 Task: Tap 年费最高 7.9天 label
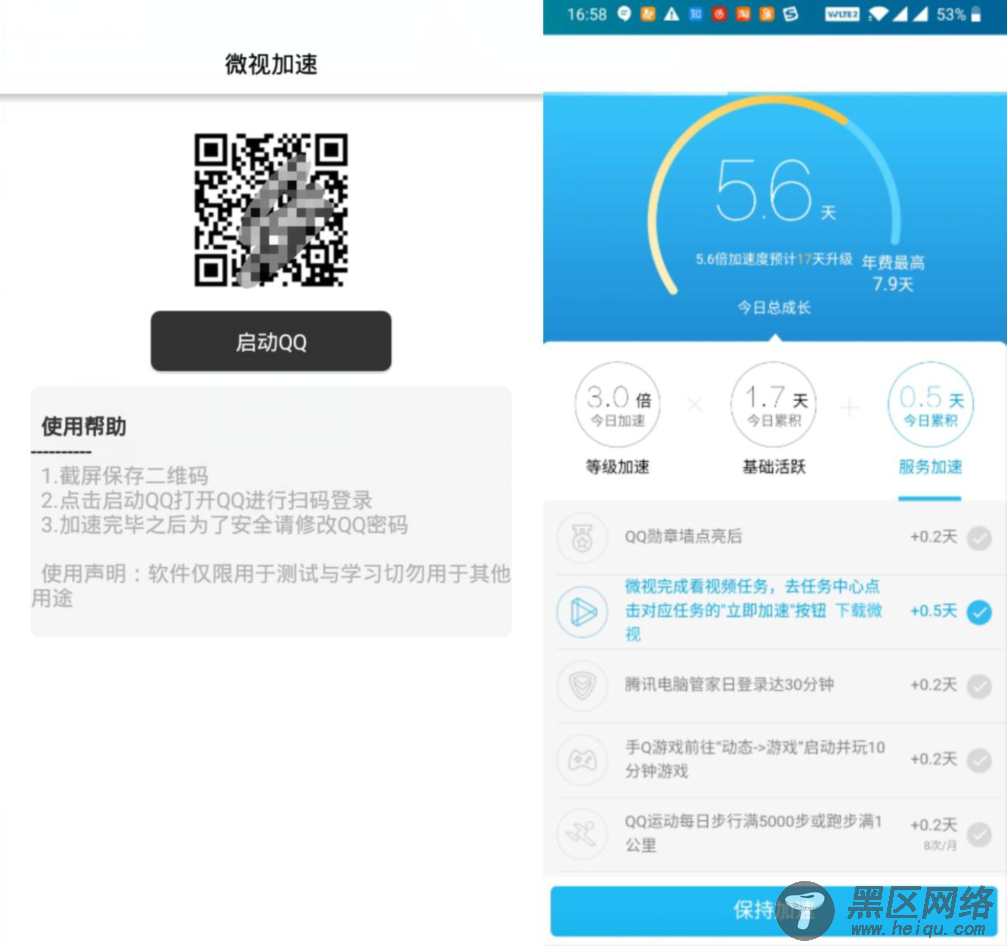point(893,273)
